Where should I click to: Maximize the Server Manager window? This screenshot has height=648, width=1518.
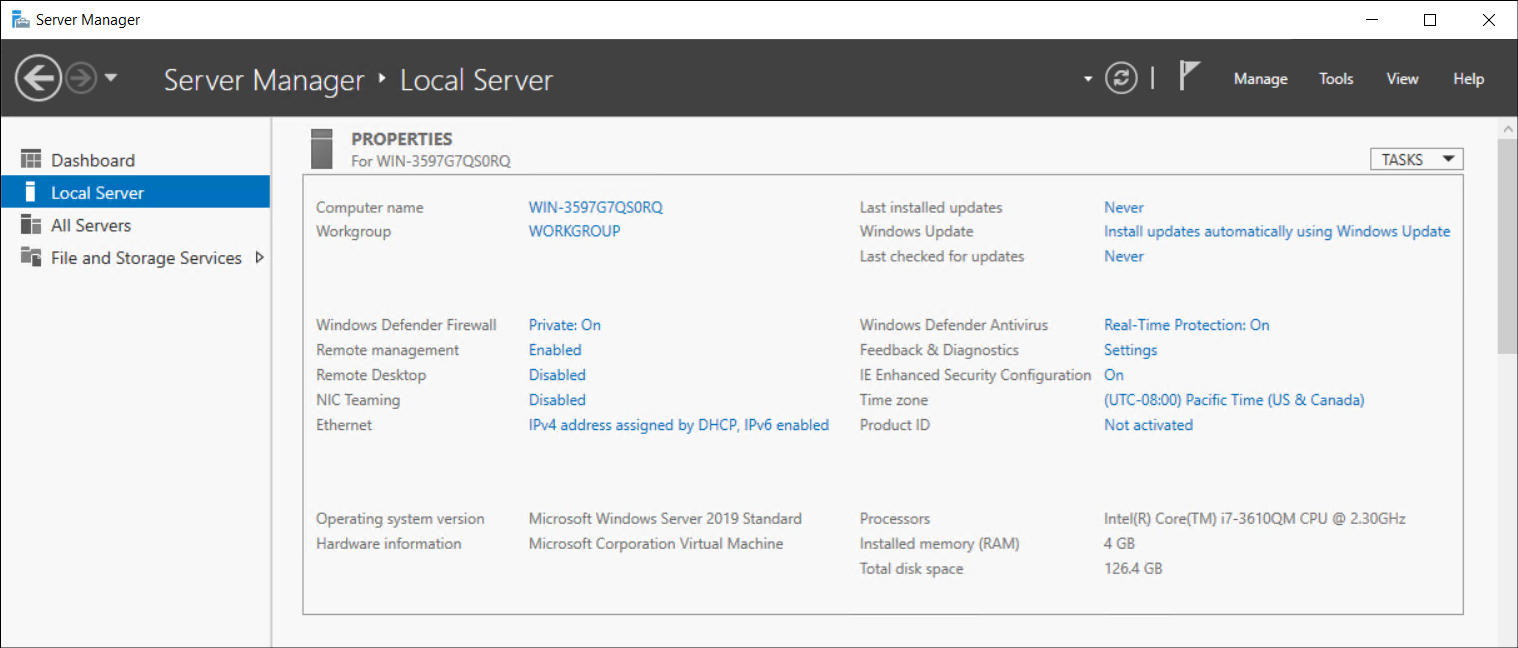pos(1430,20)
